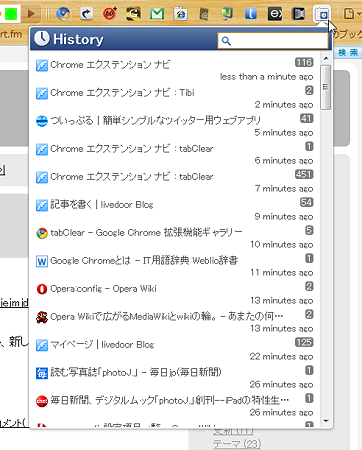The image size is (362, 450).
Task: Click the IE Tab clipboard extension icon
Action: point(180,14)
